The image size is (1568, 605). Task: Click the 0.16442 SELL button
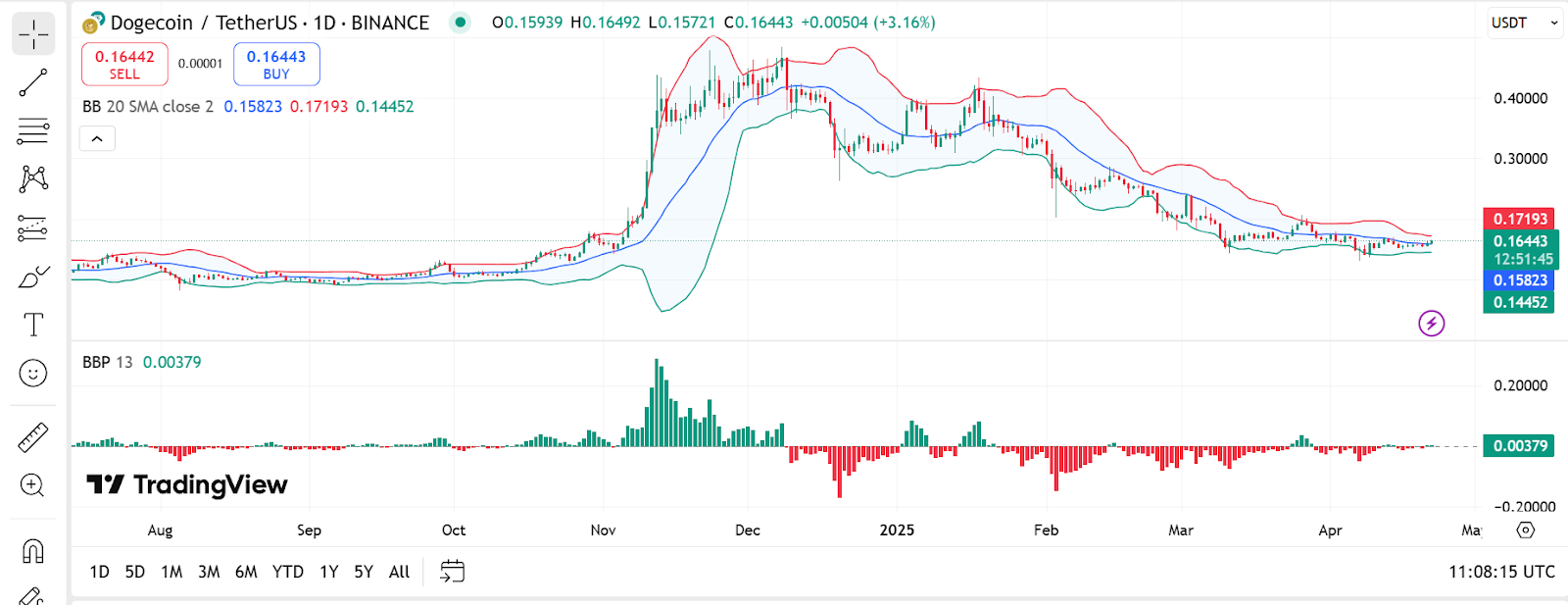[124, 65]
